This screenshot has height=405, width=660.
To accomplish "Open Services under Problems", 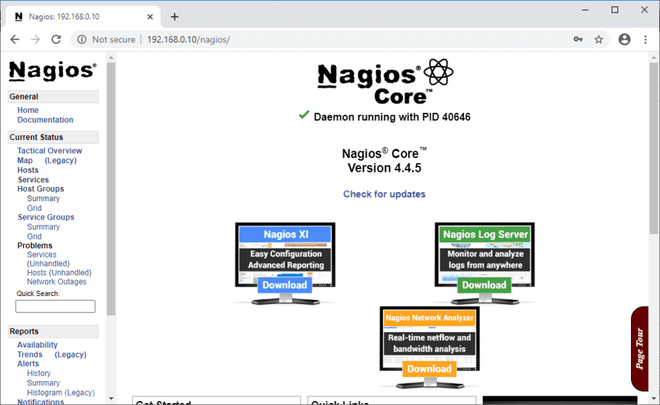I will (42, 254).
